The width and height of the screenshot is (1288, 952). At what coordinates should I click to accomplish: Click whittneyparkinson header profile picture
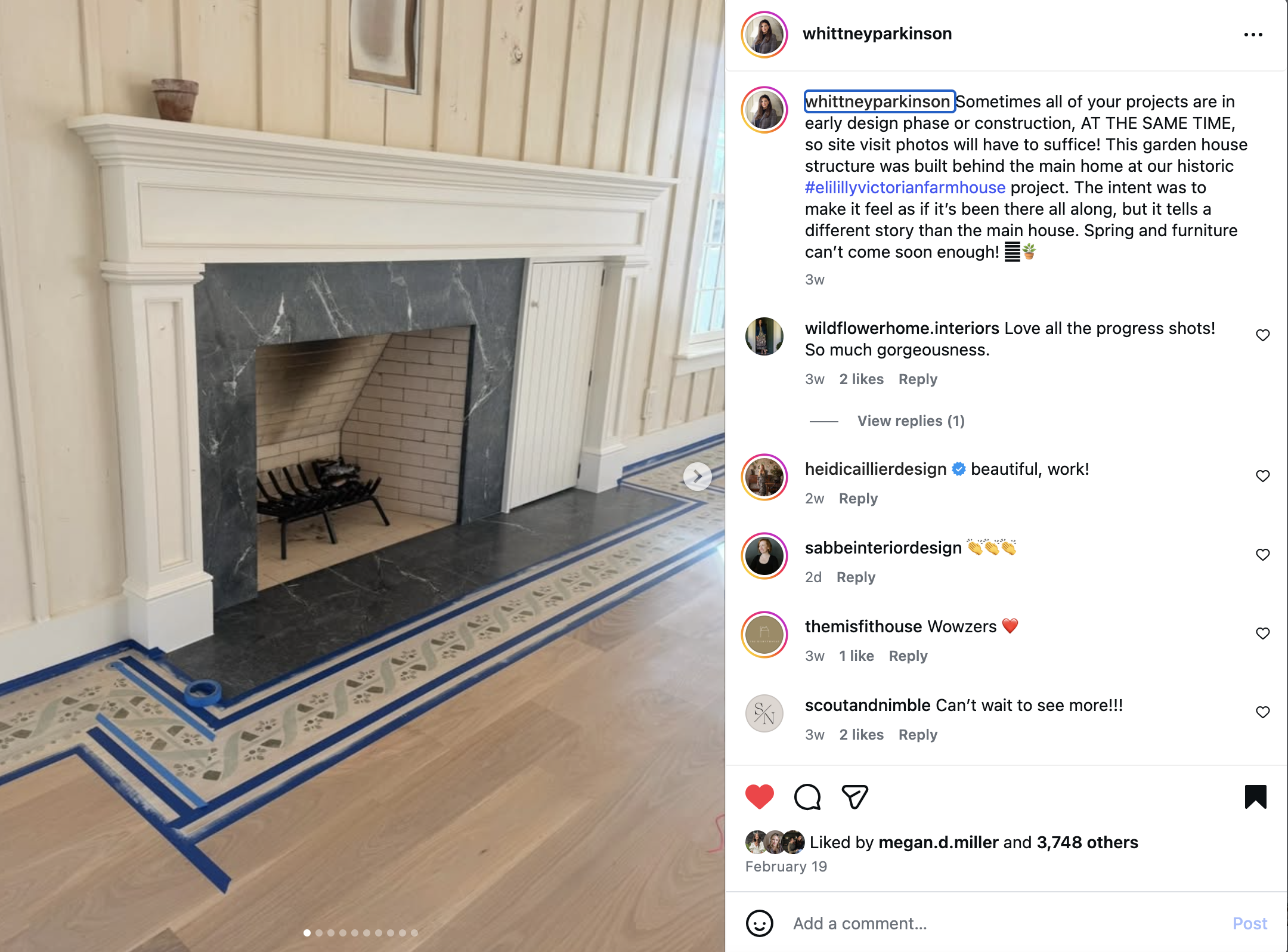coord(764,35)
